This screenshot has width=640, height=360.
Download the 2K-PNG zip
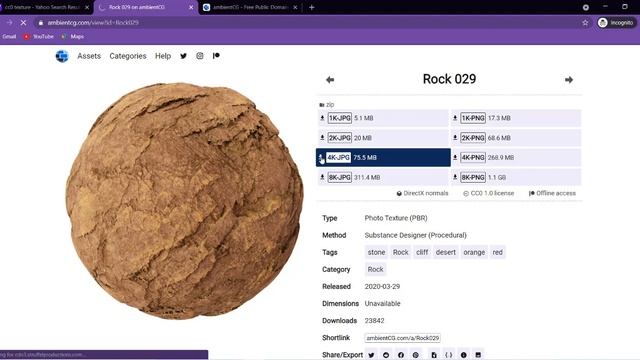coord(516,138)
